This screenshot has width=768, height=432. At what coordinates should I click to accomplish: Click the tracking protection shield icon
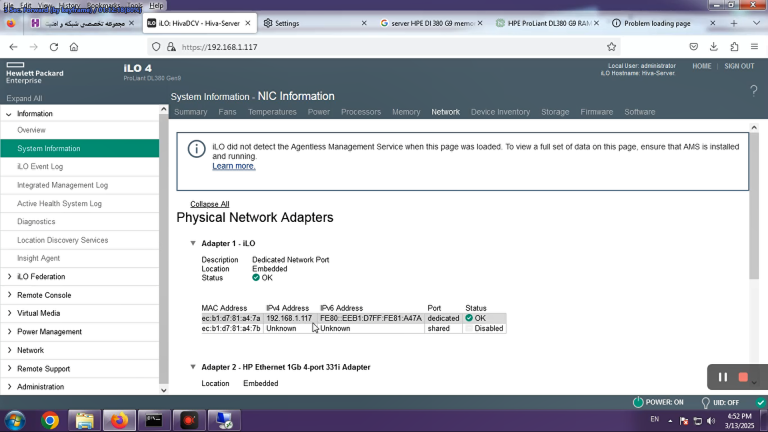point(156,47)
